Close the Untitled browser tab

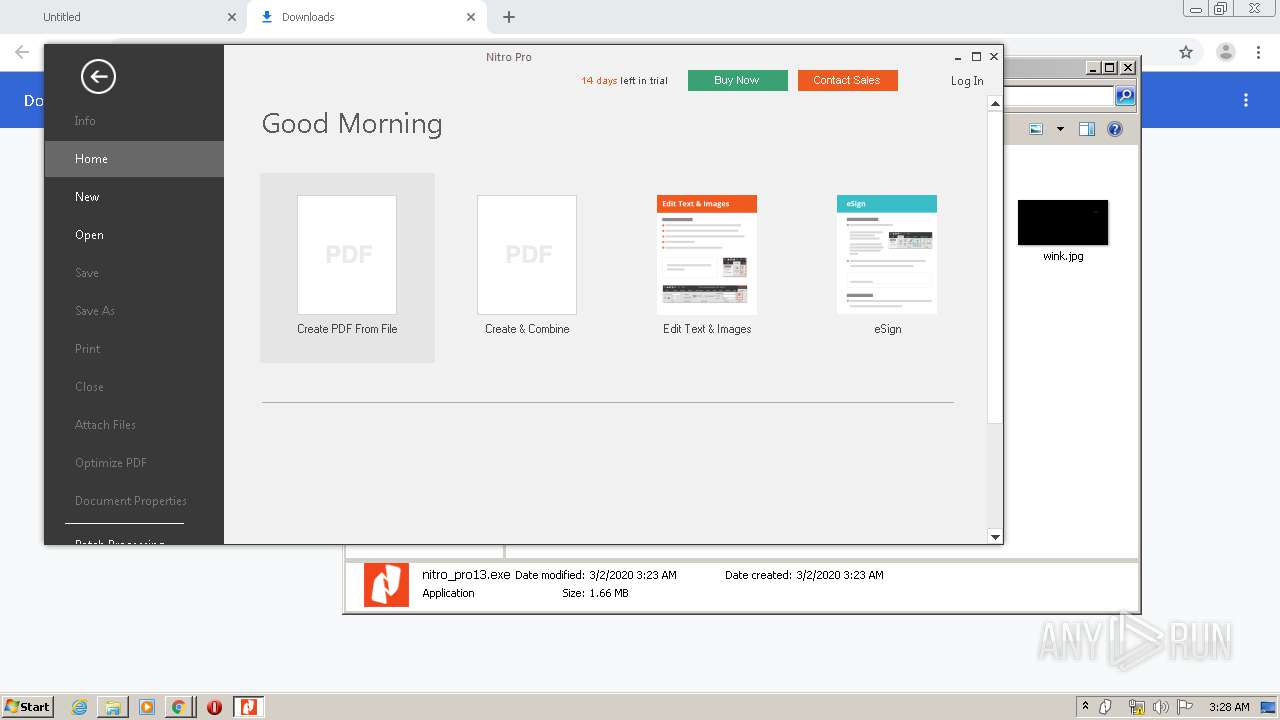tap(232, 17)
